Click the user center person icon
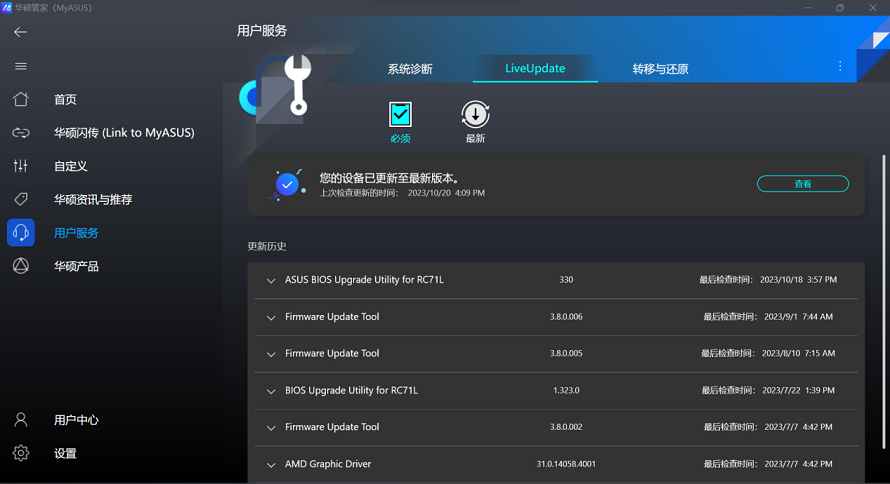The height and width of the screenshot is (484, 890). coord(20,420)
